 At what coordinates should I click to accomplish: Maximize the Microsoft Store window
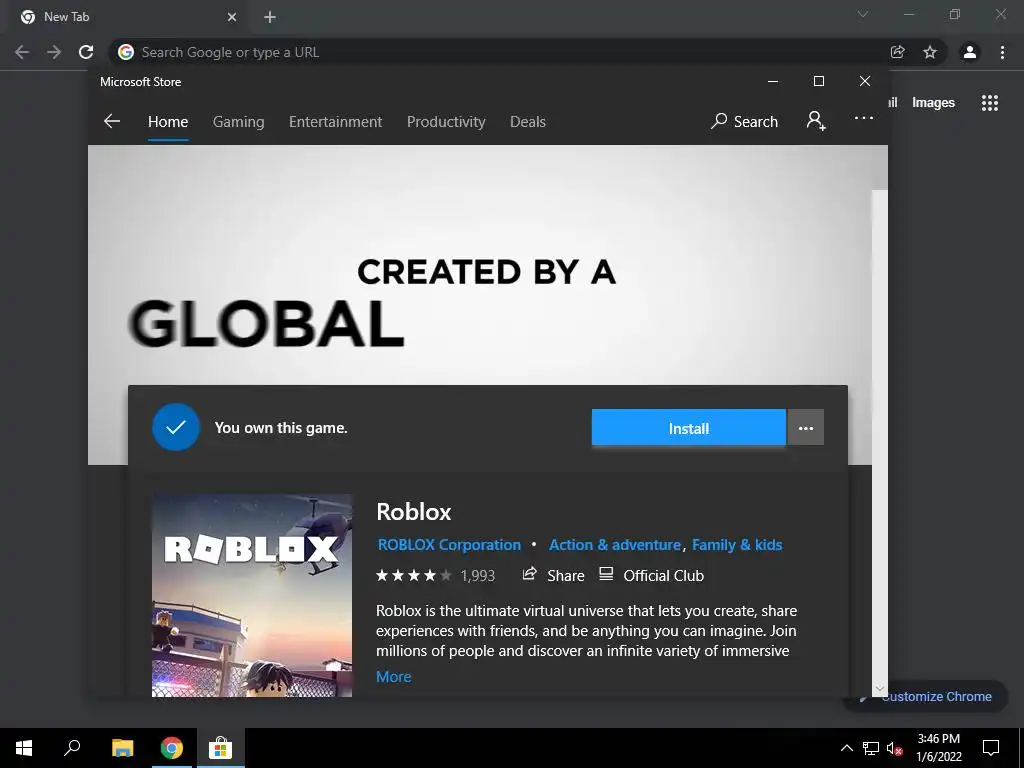pos(818,81)
